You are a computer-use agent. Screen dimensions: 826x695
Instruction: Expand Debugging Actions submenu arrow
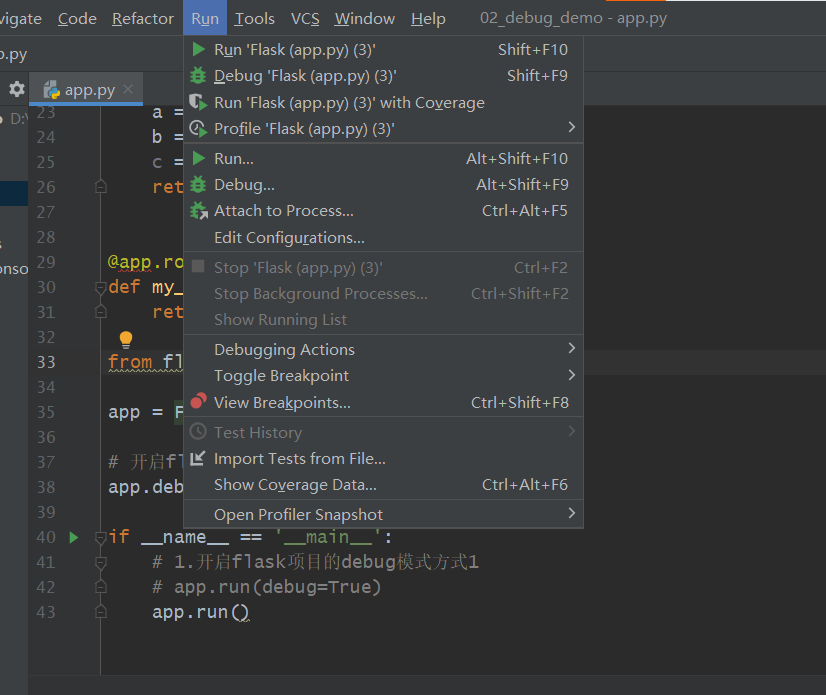click(x=572, y=348)
